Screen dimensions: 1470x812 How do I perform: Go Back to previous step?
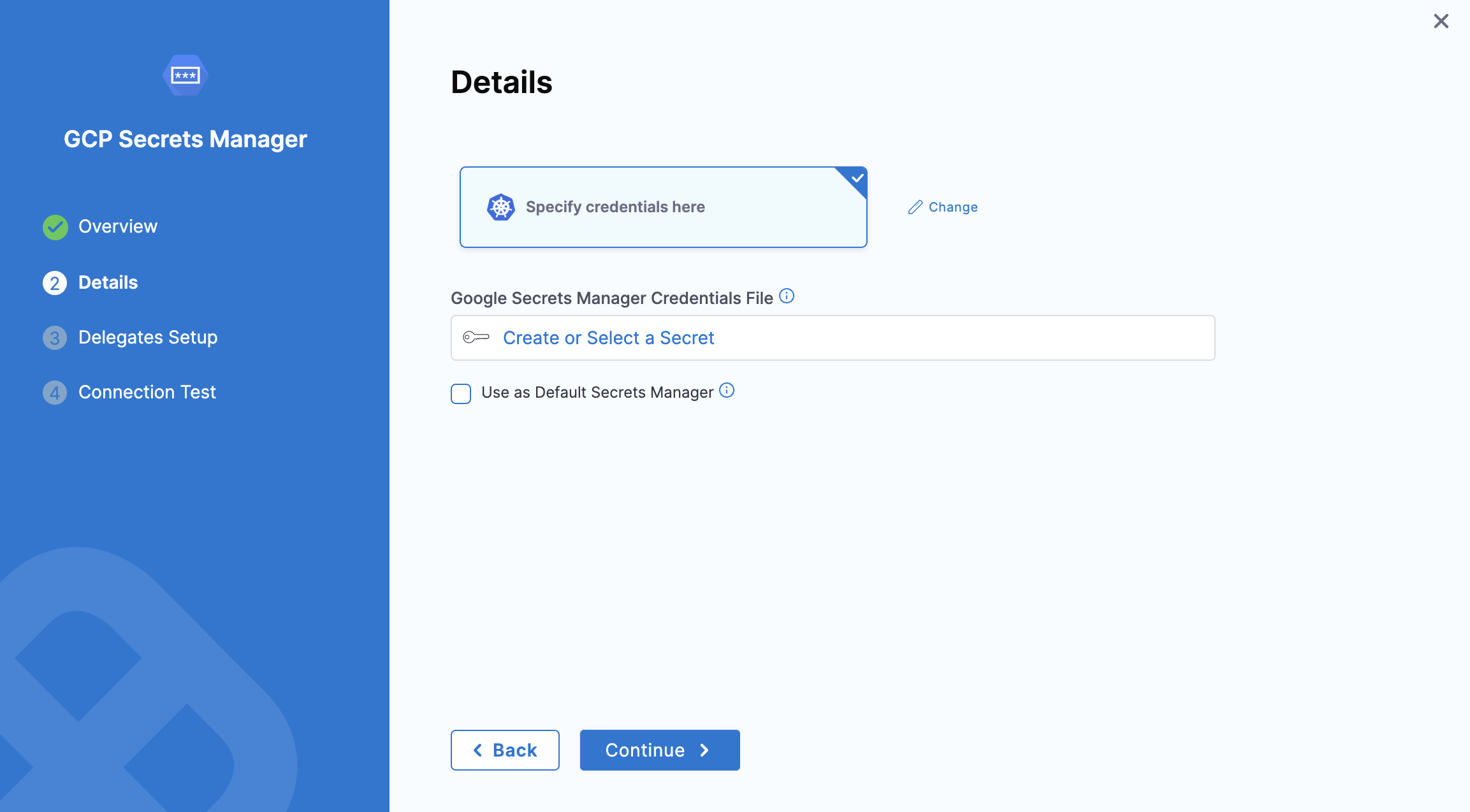505,750
